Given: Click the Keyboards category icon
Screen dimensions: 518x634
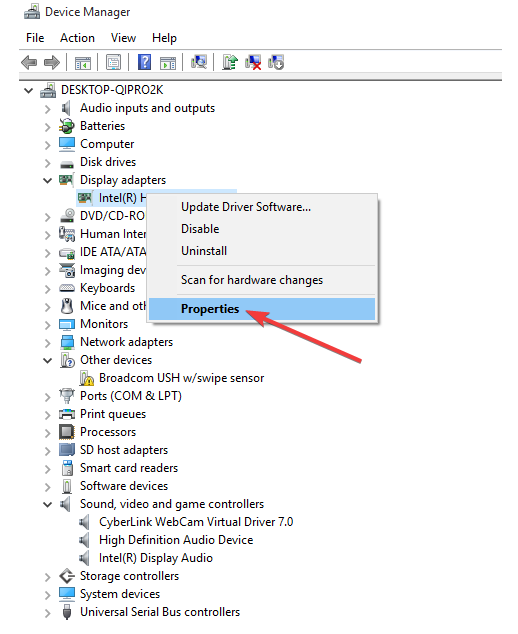Looking at the screenshot, I should pyautogui.click(x=67, y=288).
